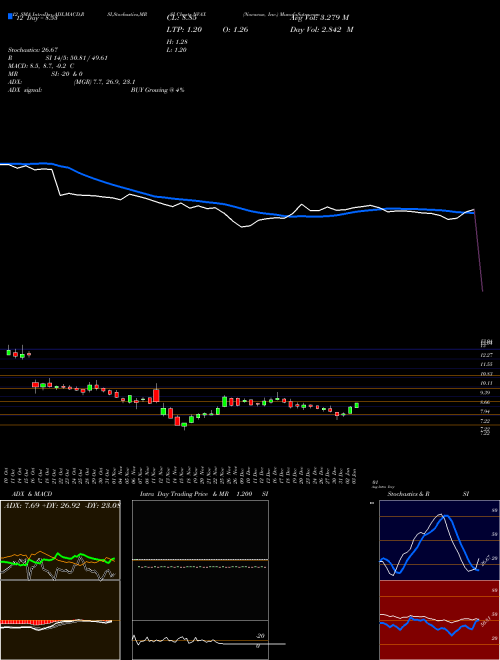Click the MR SI: -20 & 0 line

[x=45, y=74]
